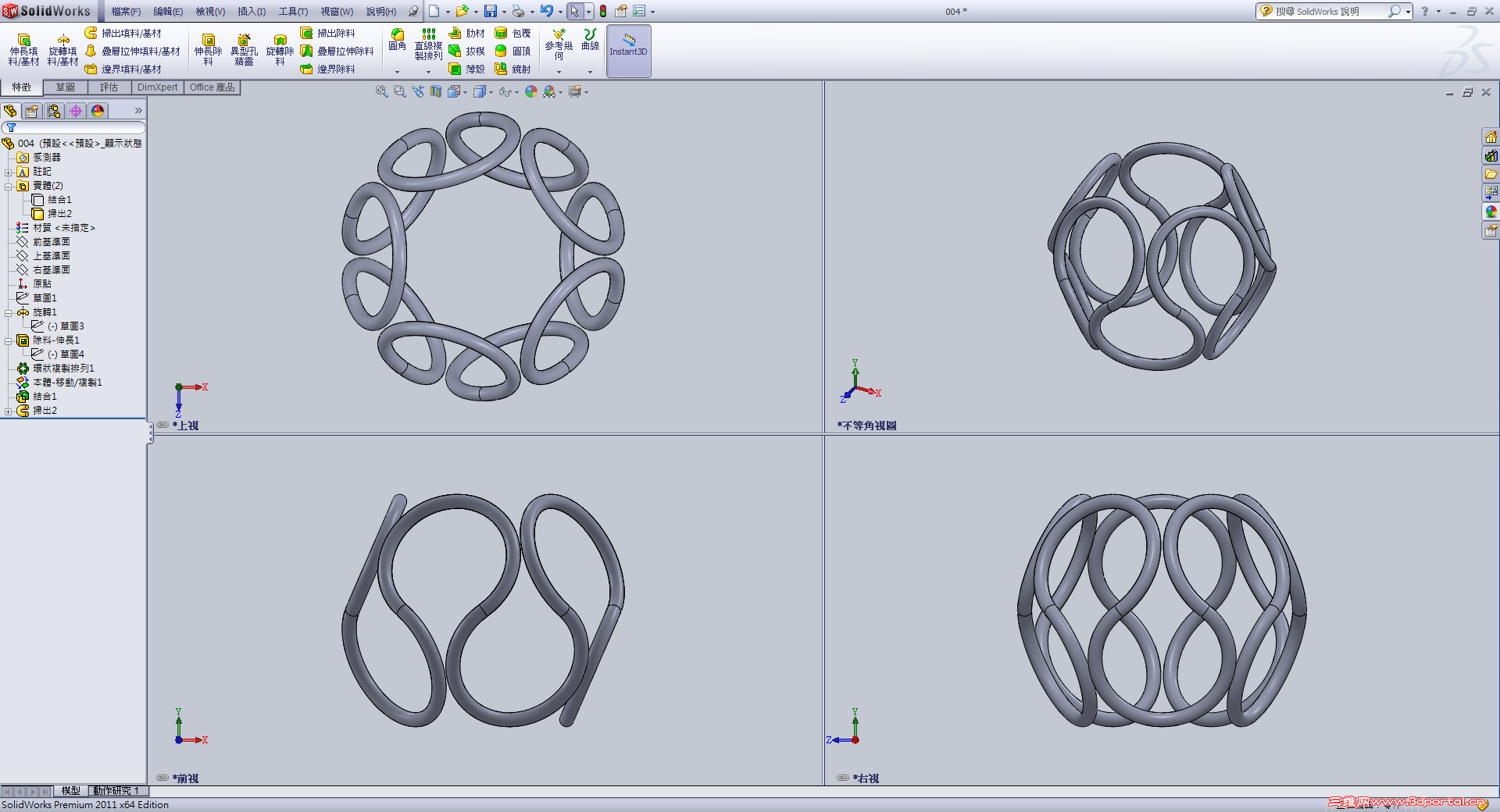Viewport: 1500px width, 812px height.
Task: Open the dropdown arrow under 參考幾何
Action: pos(559,72)
